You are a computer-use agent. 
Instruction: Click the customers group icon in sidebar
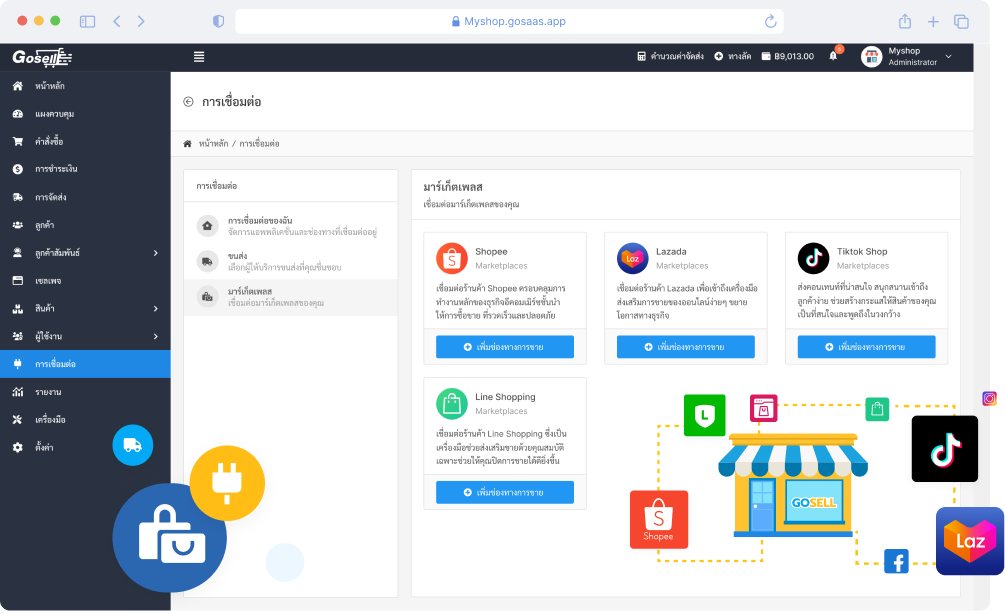click(x=18, y=225)
